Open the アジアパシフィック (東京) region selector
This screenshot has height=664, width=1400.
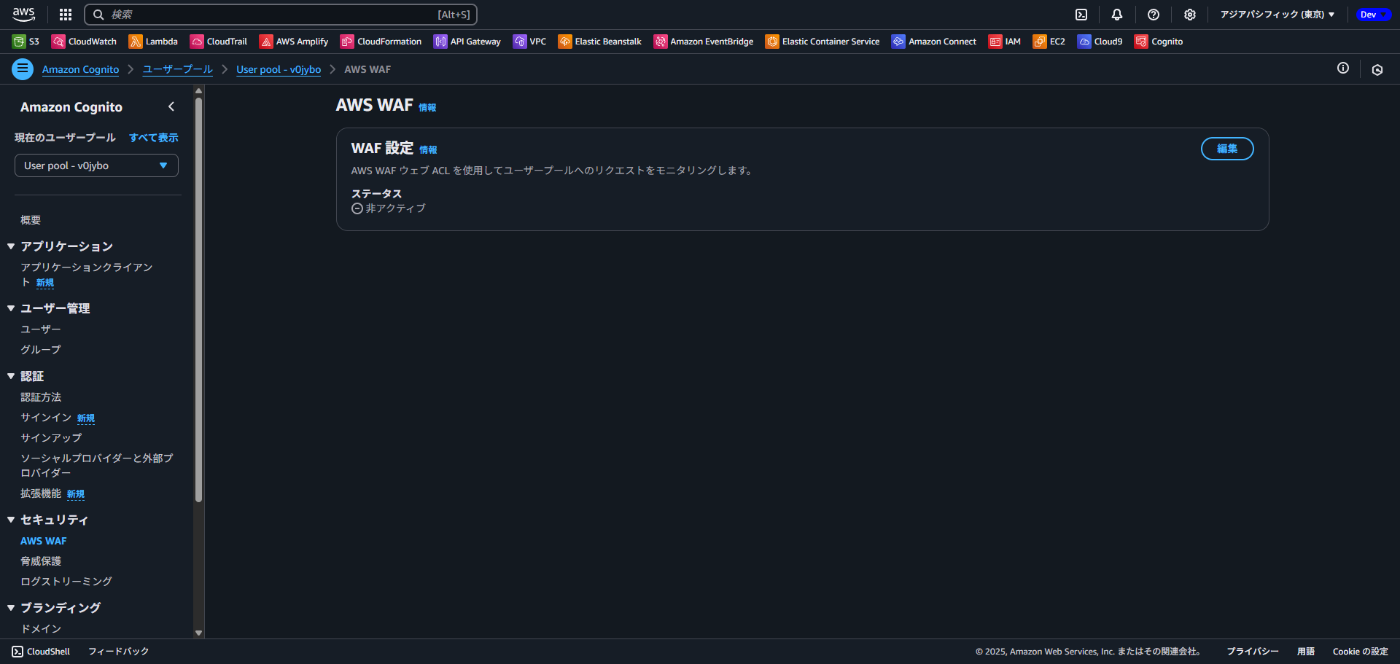[x=1277, y=15]
